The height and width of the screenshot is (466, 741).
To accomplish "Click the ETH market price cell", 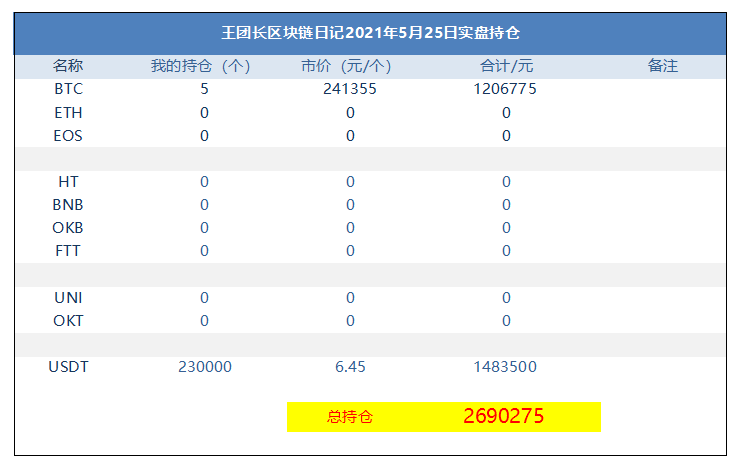I will tap(350, 112).
